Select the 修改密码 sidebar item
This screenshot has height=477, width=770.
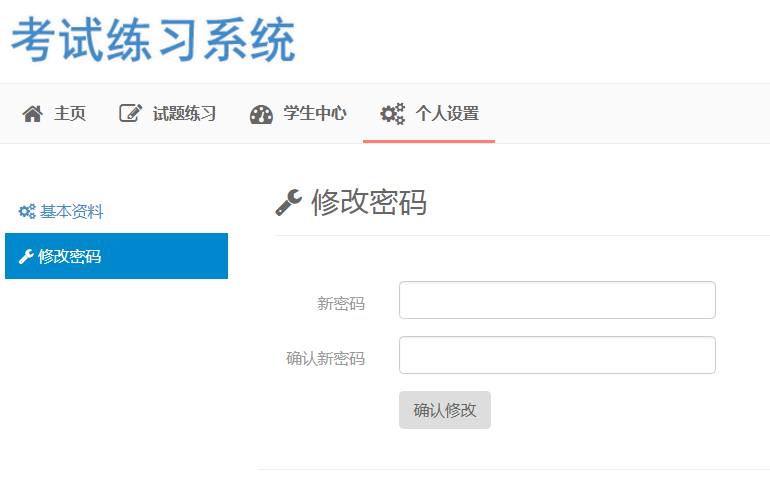tap(116, 256)
